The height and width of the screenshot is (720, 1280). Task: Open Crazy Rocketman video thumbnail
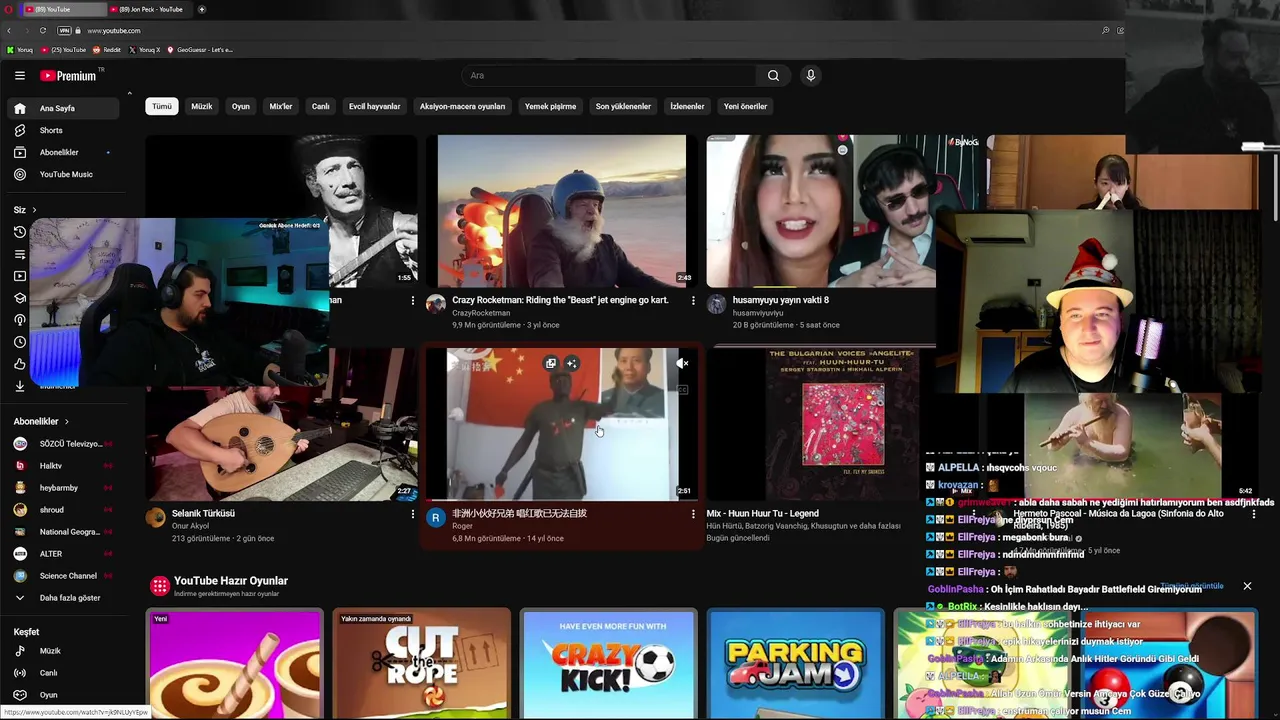pyautogui.click(x=561, y=211)
